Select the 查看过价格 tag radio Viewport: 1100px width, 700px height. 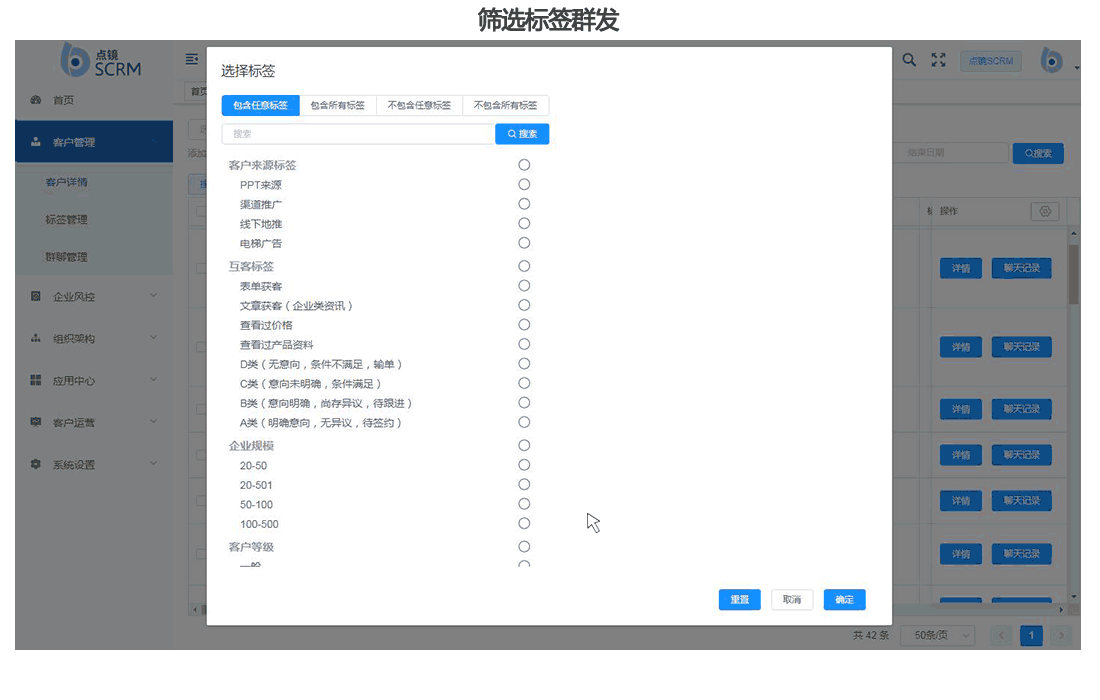click(524, 325)
